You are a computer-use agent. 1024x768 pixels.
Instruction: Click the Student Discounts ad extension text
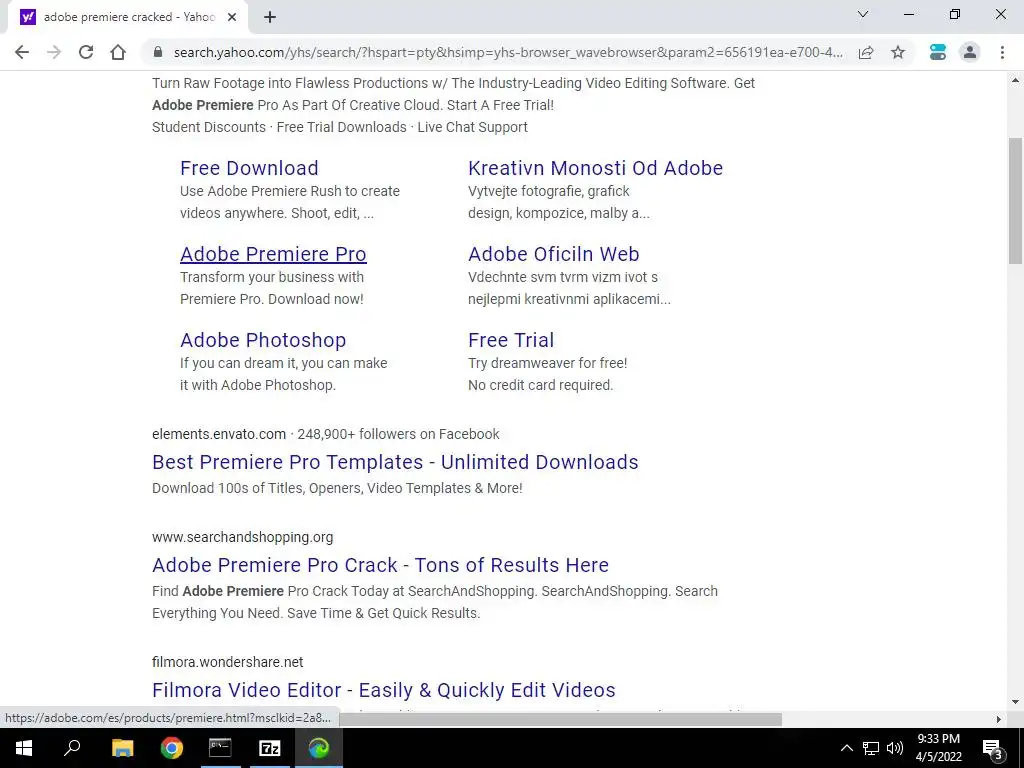tap(209, 127)
